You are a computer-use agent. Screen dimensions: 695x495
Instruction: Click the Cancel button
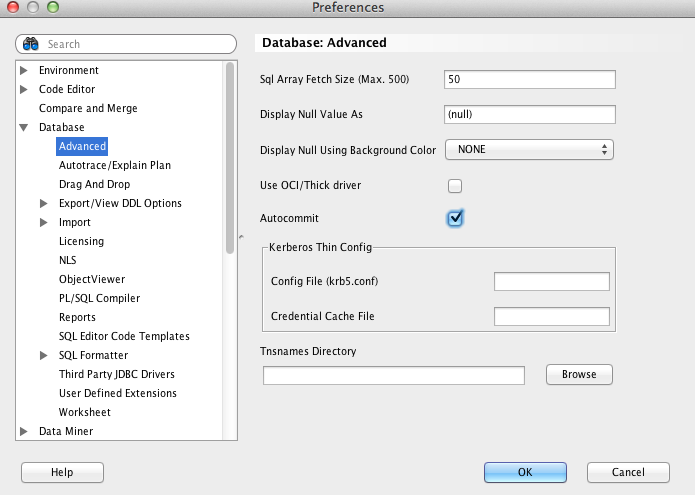click(x=628, y=472)
